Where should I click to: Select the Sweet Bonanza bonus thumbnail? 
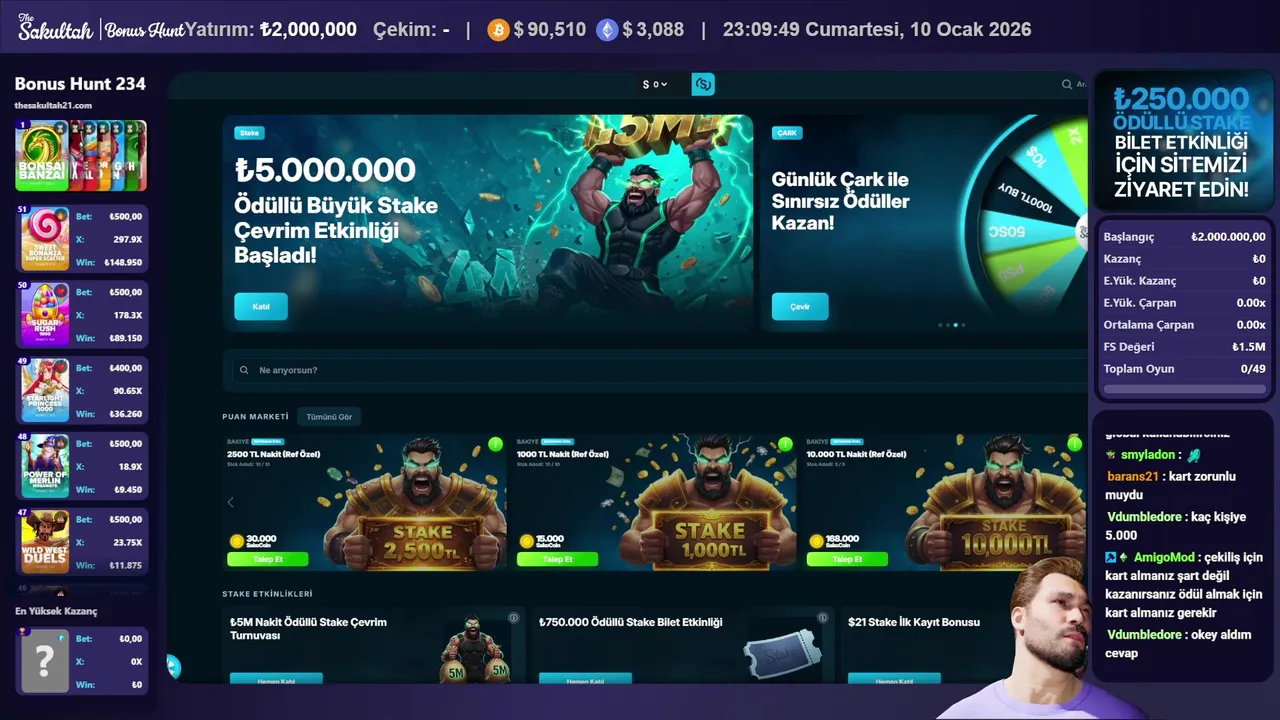[45, 239]
